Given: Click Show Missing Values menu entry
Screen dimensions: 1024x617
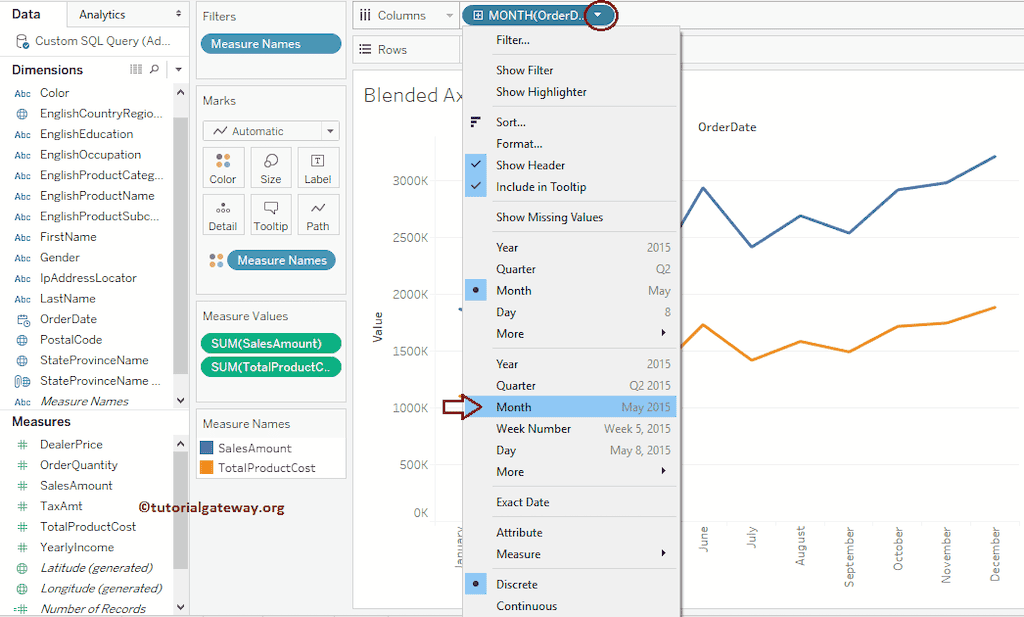Looking at the screenshot, I should click(549, 217).
